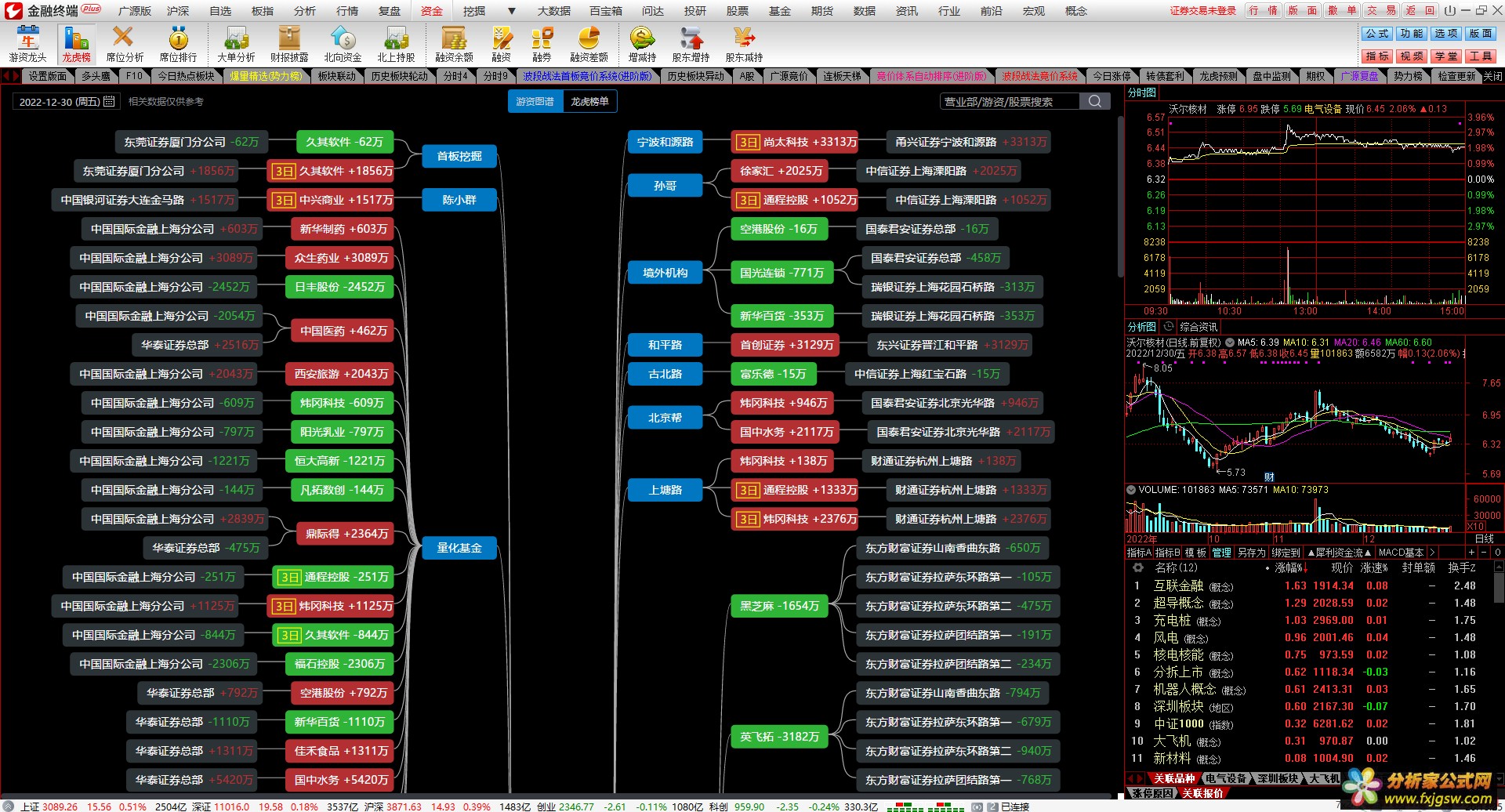This screenshot has height=812, width=1505.
Task: Click the 指标 button
Action: [1377, 56]
